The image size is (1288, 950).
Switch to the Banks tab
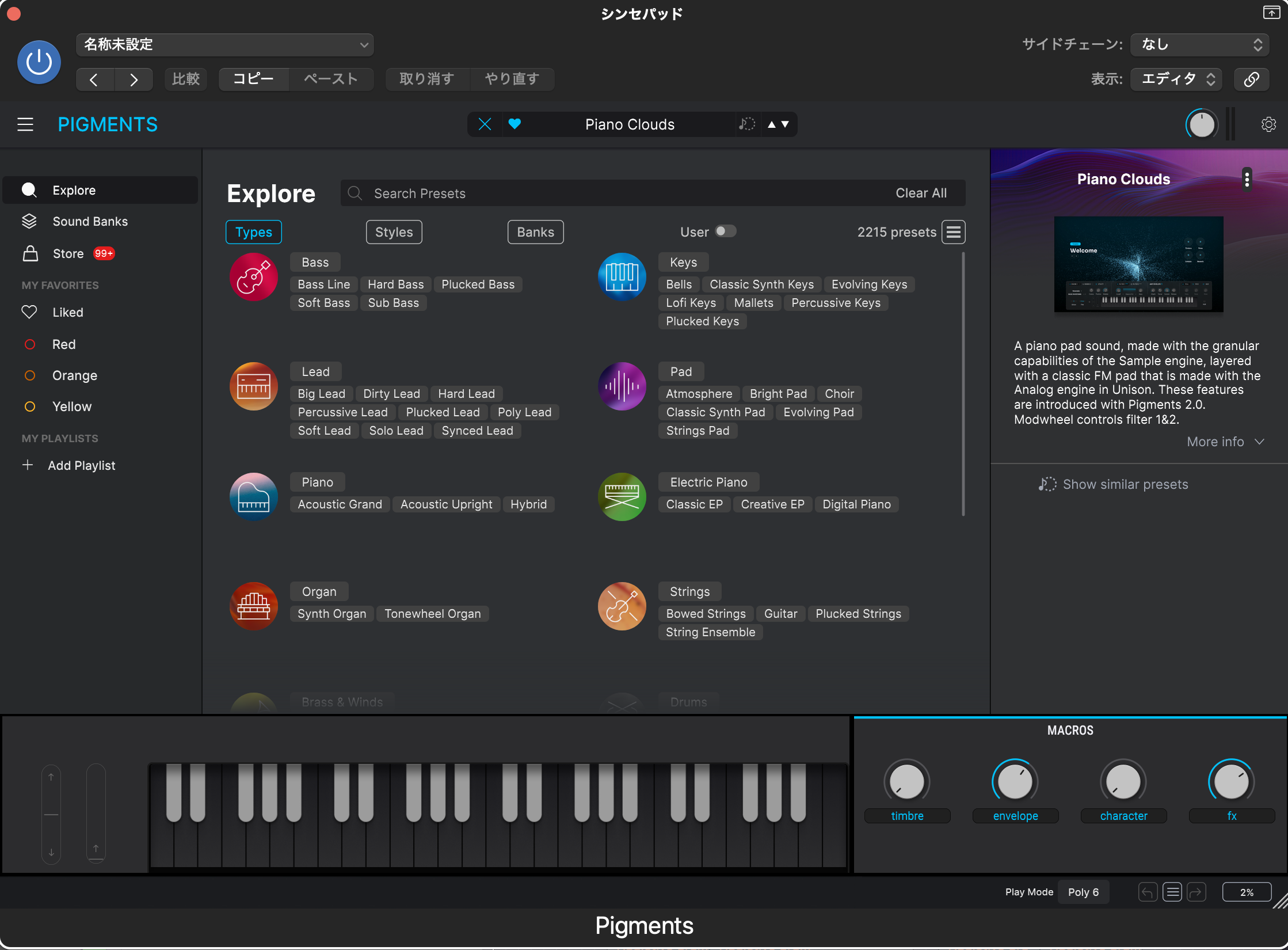[535, 232]
